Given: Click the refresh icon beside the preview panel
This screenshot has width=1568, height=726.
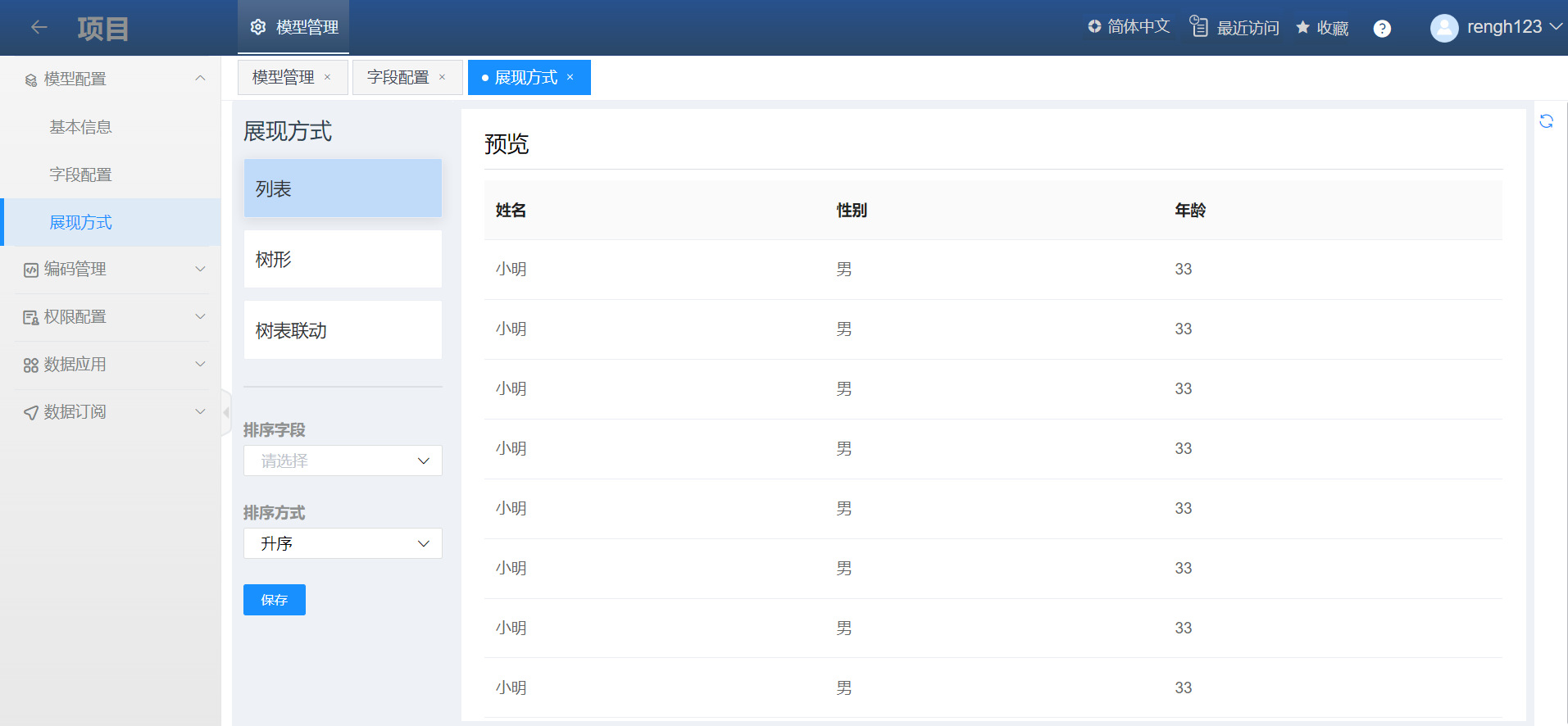Looking at the screenshot, I should pos(1546,121).
